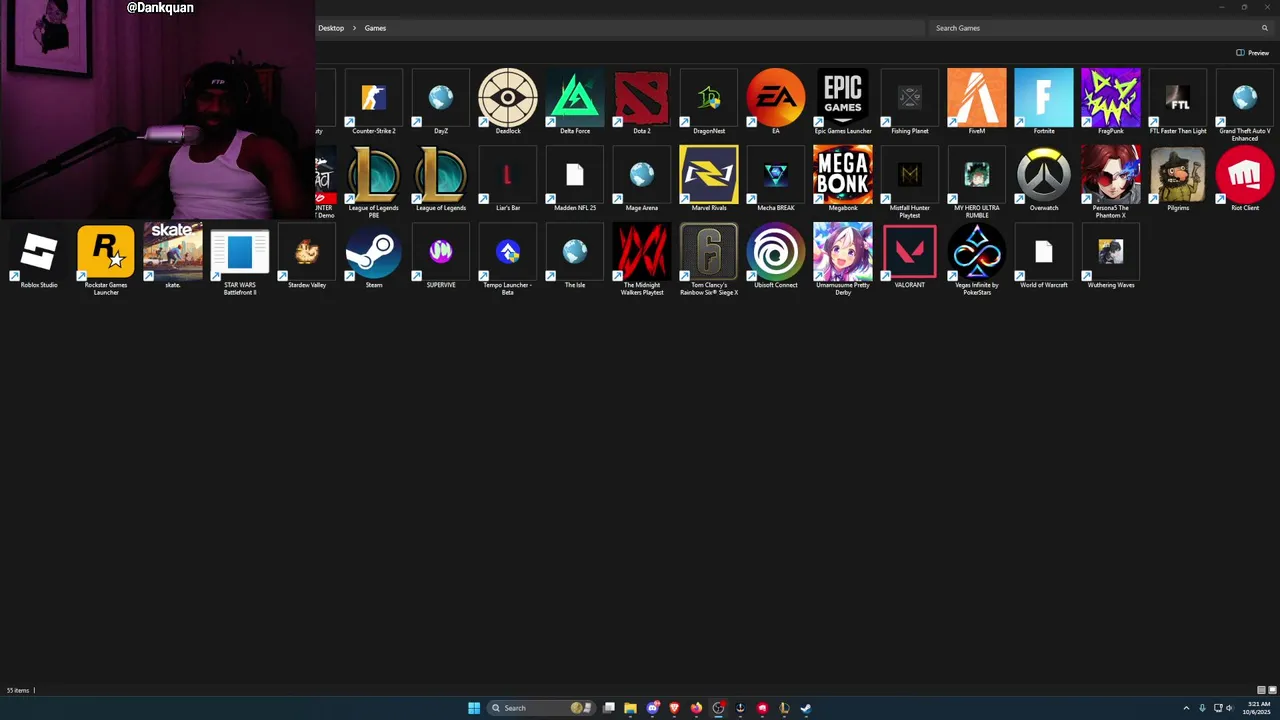Open the Stardew Valley shortcut
The height and width of the screenshot is (720, 1280).
307,255
